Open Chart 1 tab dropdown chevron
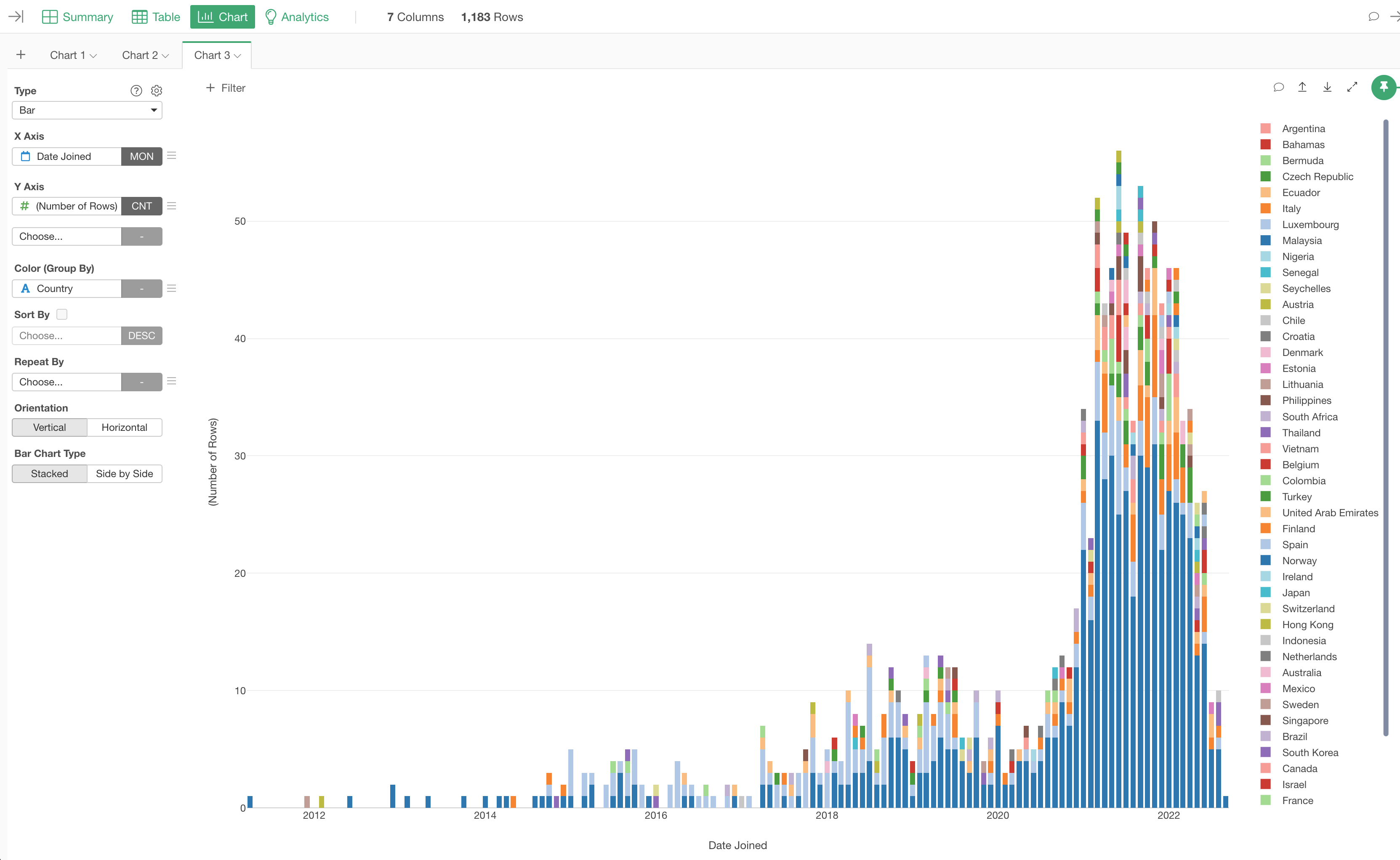 [x=93, y=56]
